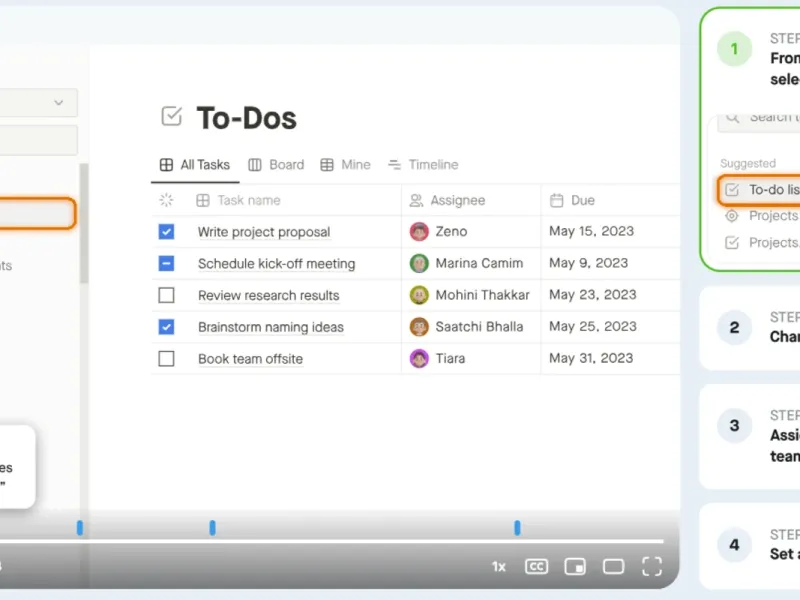Click the Mine tab's table icon
The width and height of the screenshot is (800, 600).
[327, 165]
